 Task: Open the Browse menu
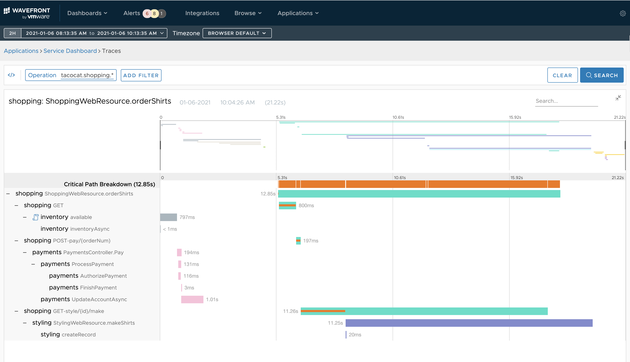coord(248,13)
